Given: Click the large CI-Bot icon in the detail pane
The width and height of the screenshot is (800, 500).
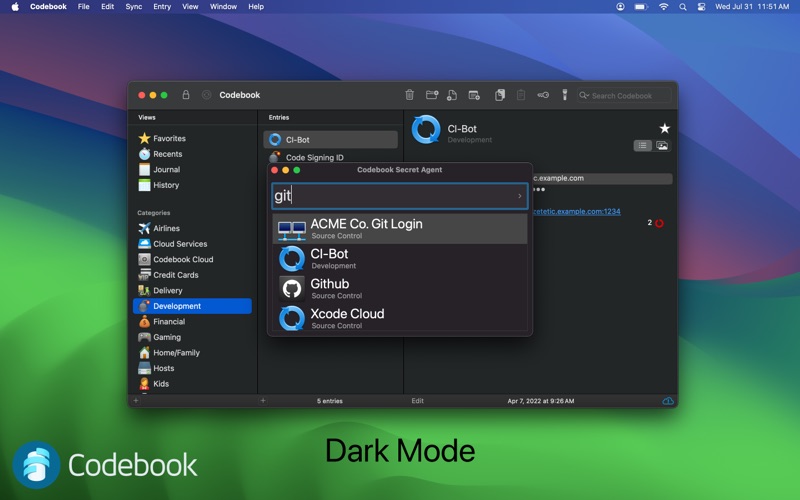Looking at the screenshot, I should 426,129.
